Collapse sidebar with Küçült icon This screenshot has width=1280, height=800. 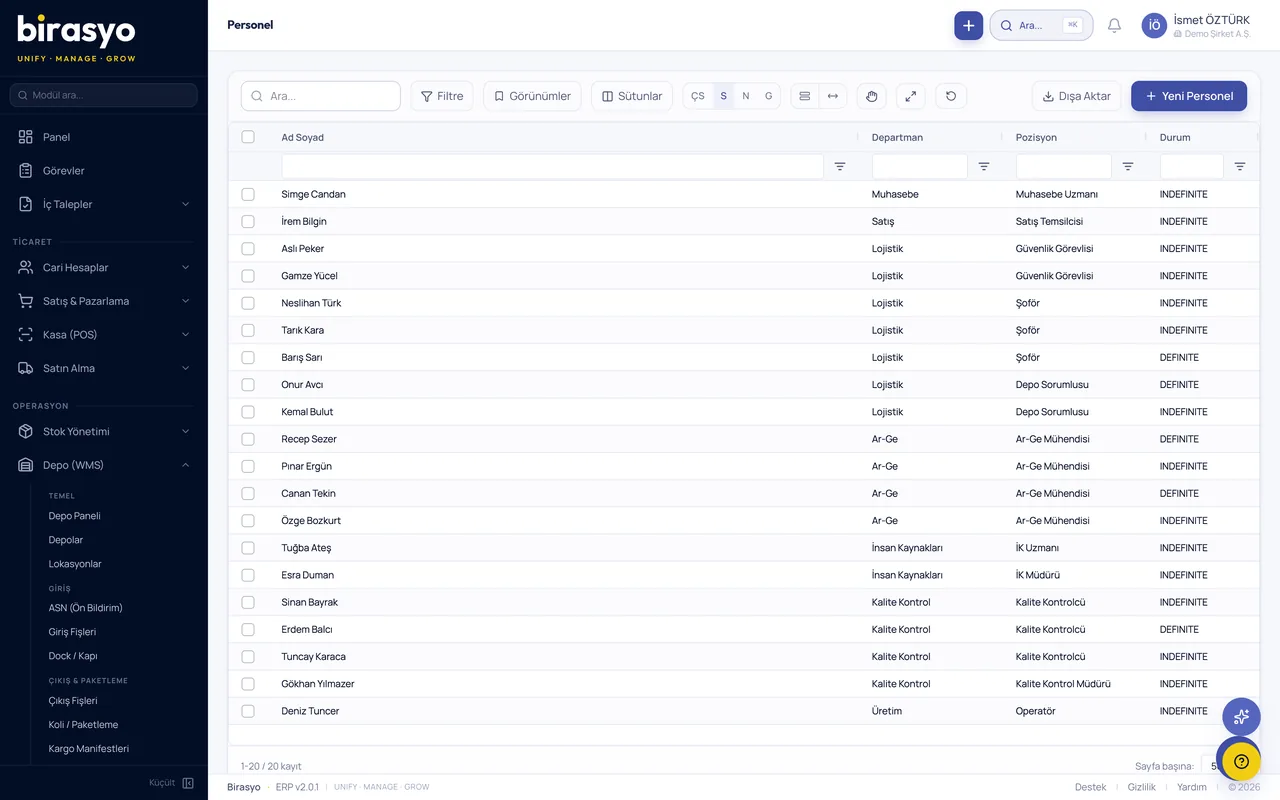point(188,783)
